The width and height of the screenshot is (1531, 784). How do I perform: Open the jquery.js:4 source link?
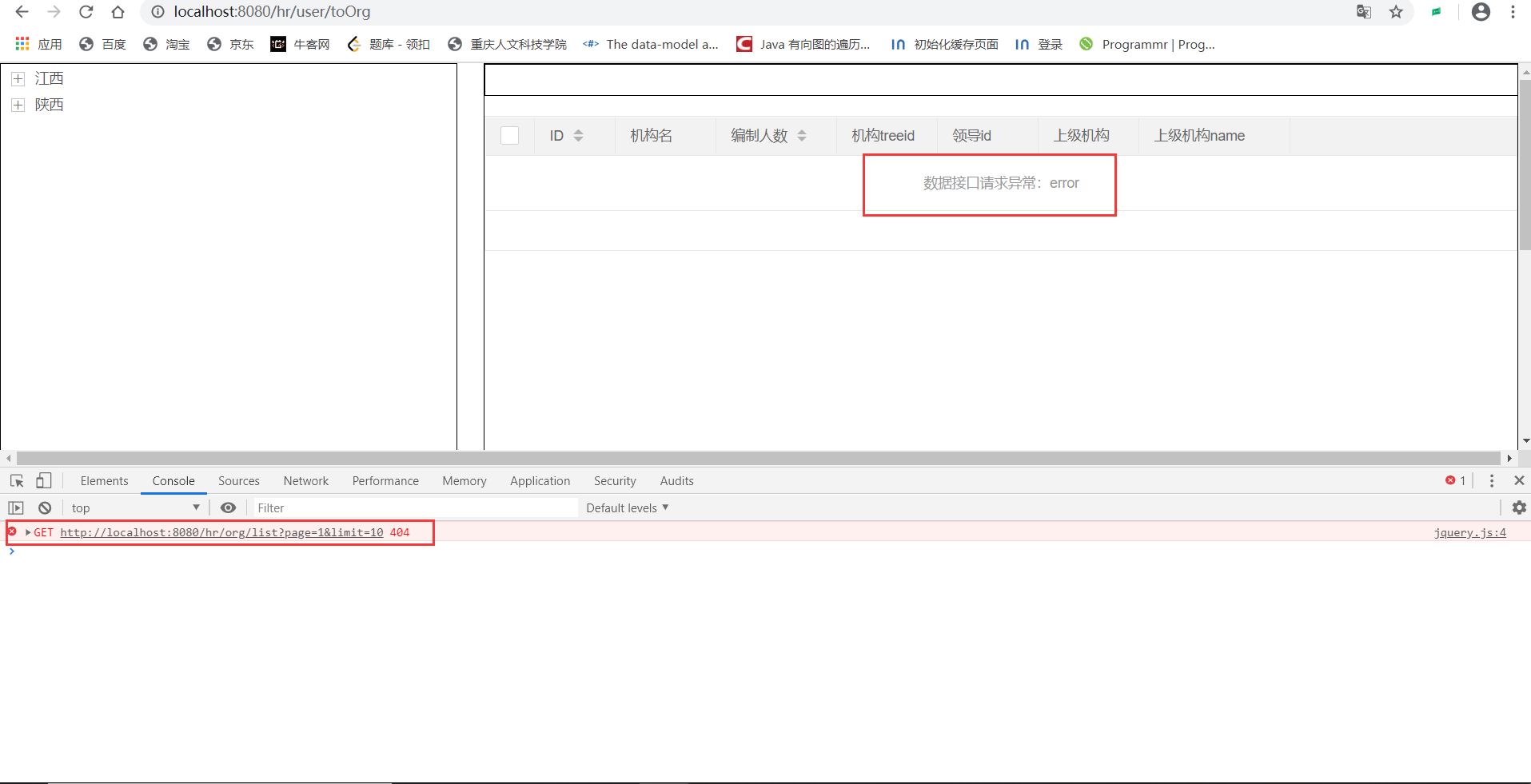coord(1469,532)
